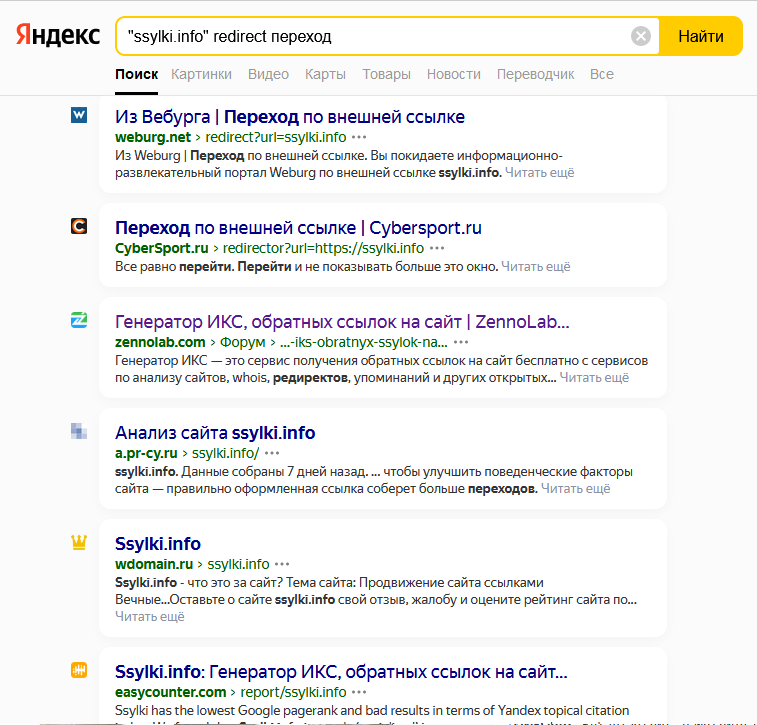This screenshot has height=725, width=757.
Task: Switch to the Картинки tab
Action: (201, 74)
